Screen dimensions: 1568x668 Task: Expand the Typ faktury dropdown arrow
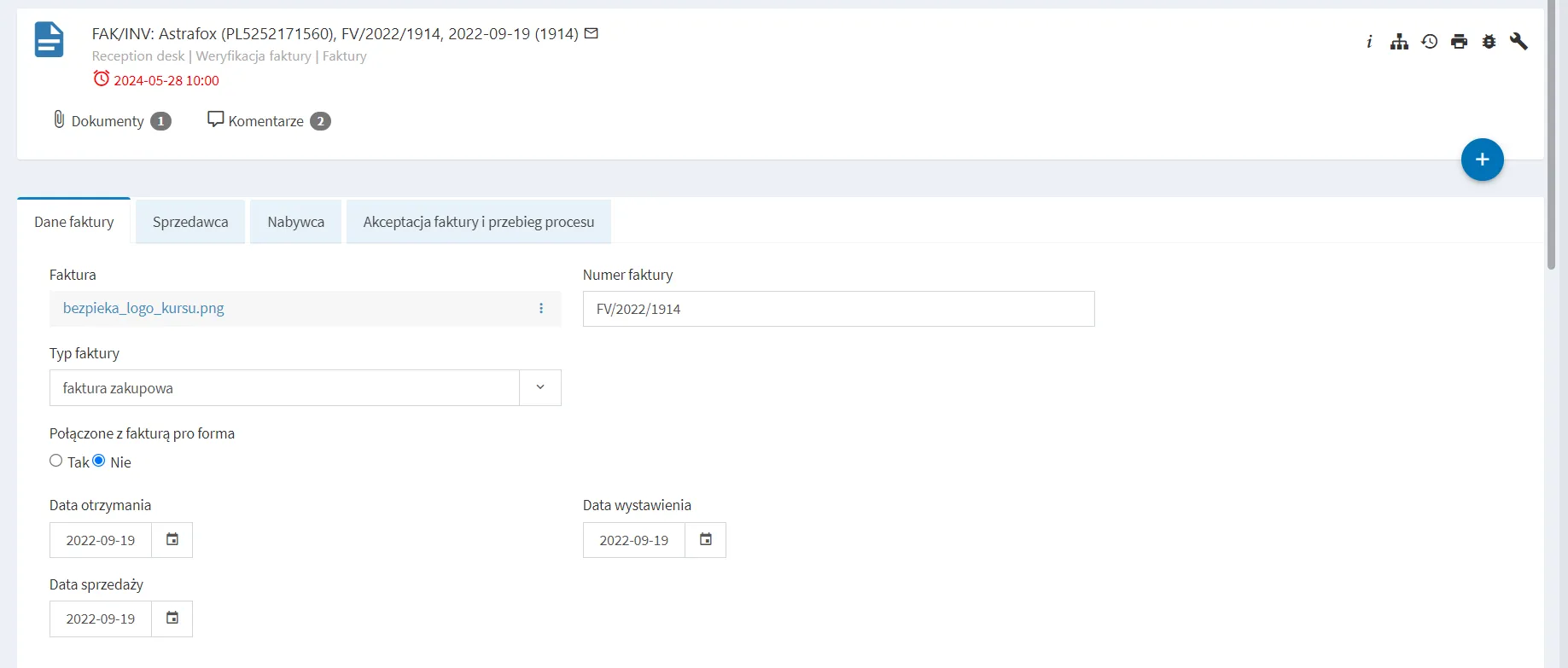point(540,387)
